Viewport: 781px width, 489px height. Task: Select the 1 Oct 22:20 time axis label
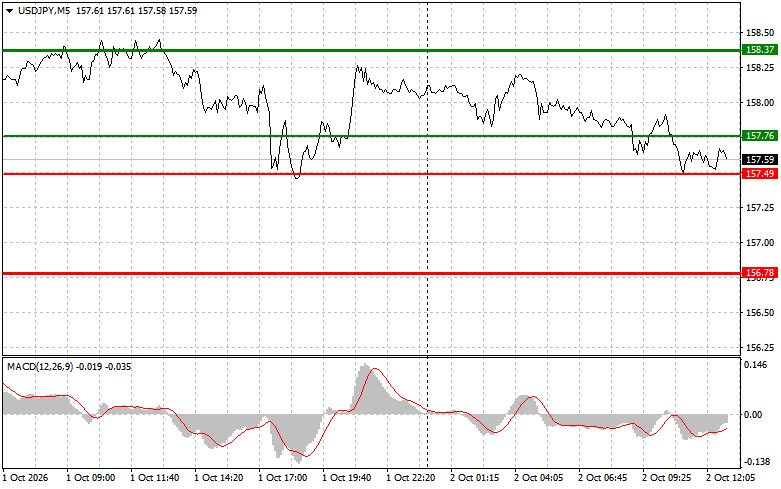point(410,478)
